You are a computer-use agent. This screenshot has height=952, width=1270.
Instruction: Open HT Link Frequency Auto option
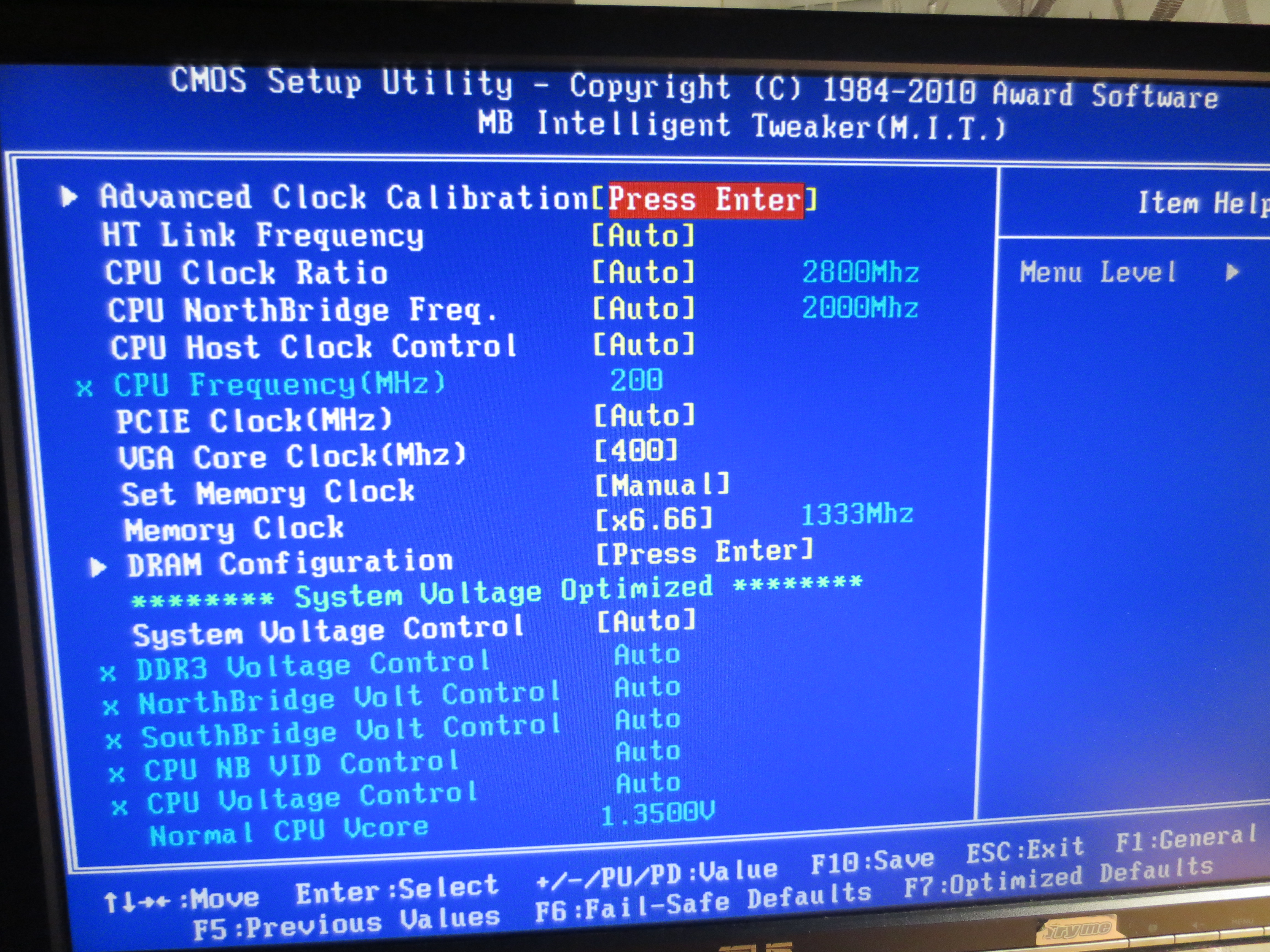(x=643, y=235)
